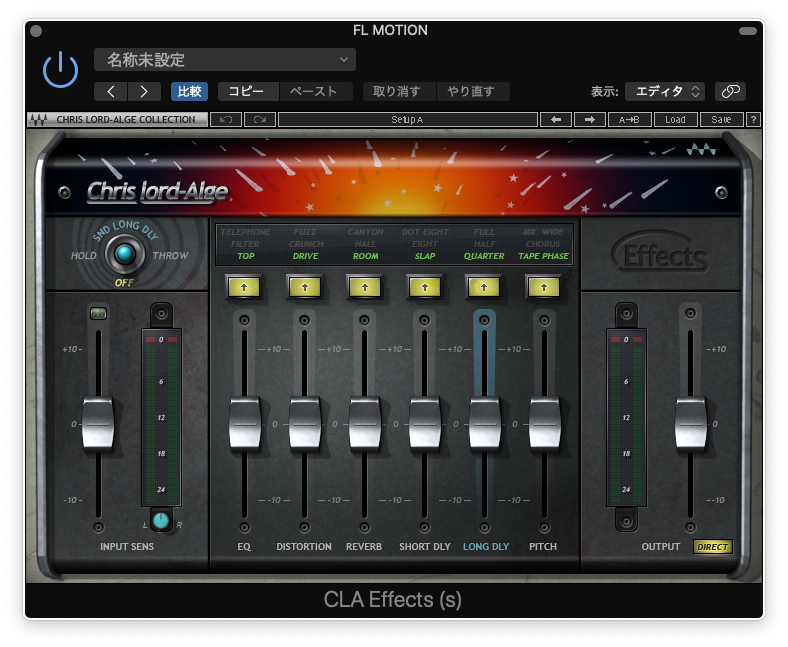Toggle the plugin power bypass button
The image size is (788, 647).
coord(60,69)
